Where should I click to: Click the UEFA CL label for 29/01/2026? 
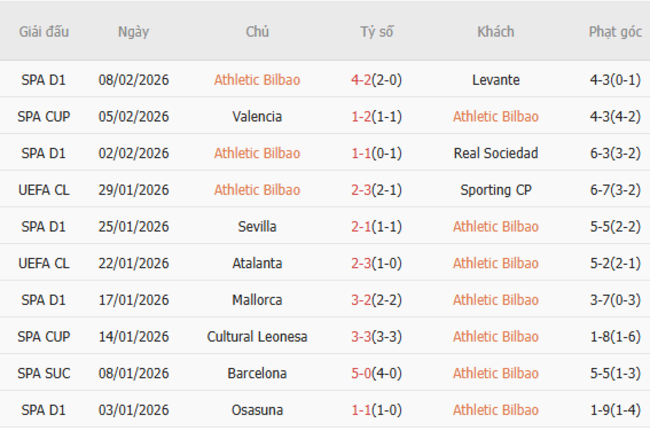tap(44, 190)
